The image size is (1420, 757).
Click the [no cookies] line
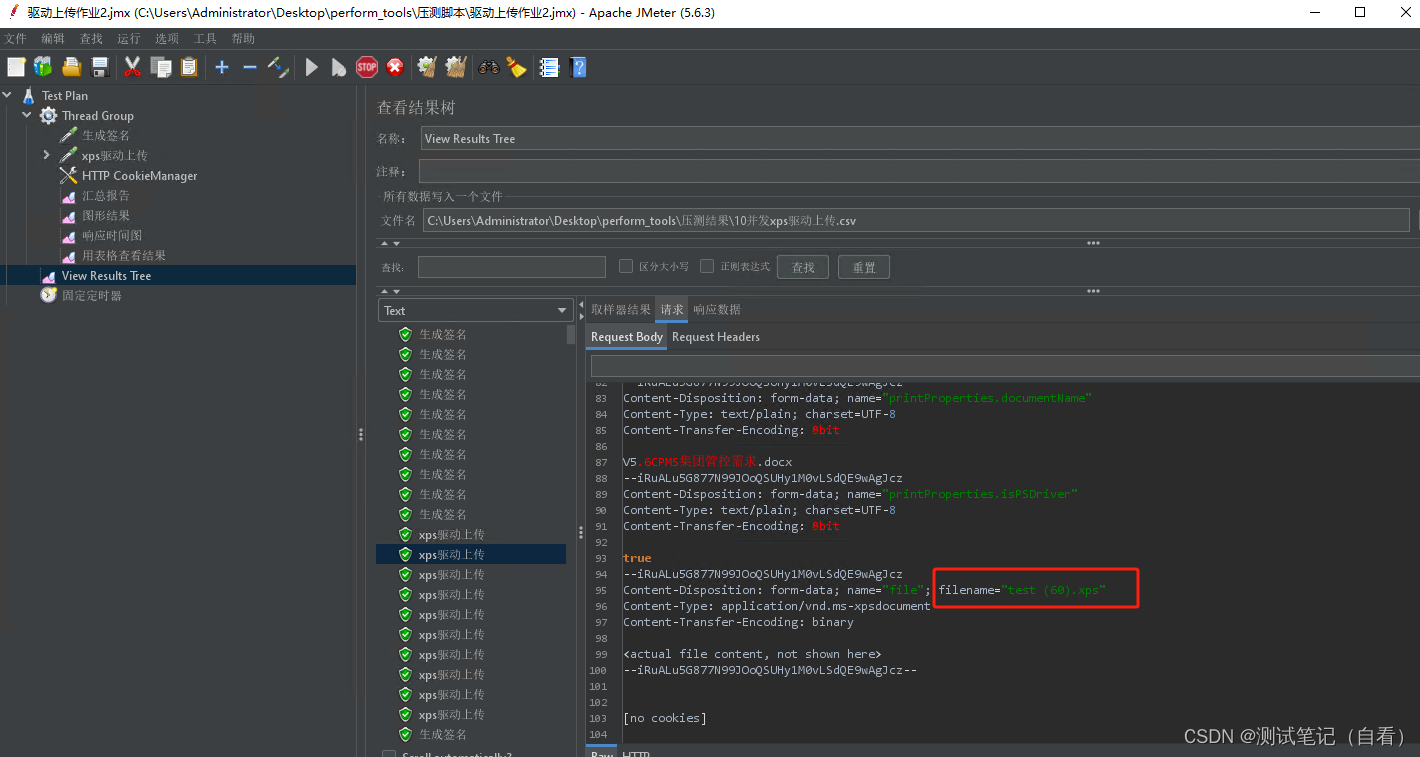664,718
